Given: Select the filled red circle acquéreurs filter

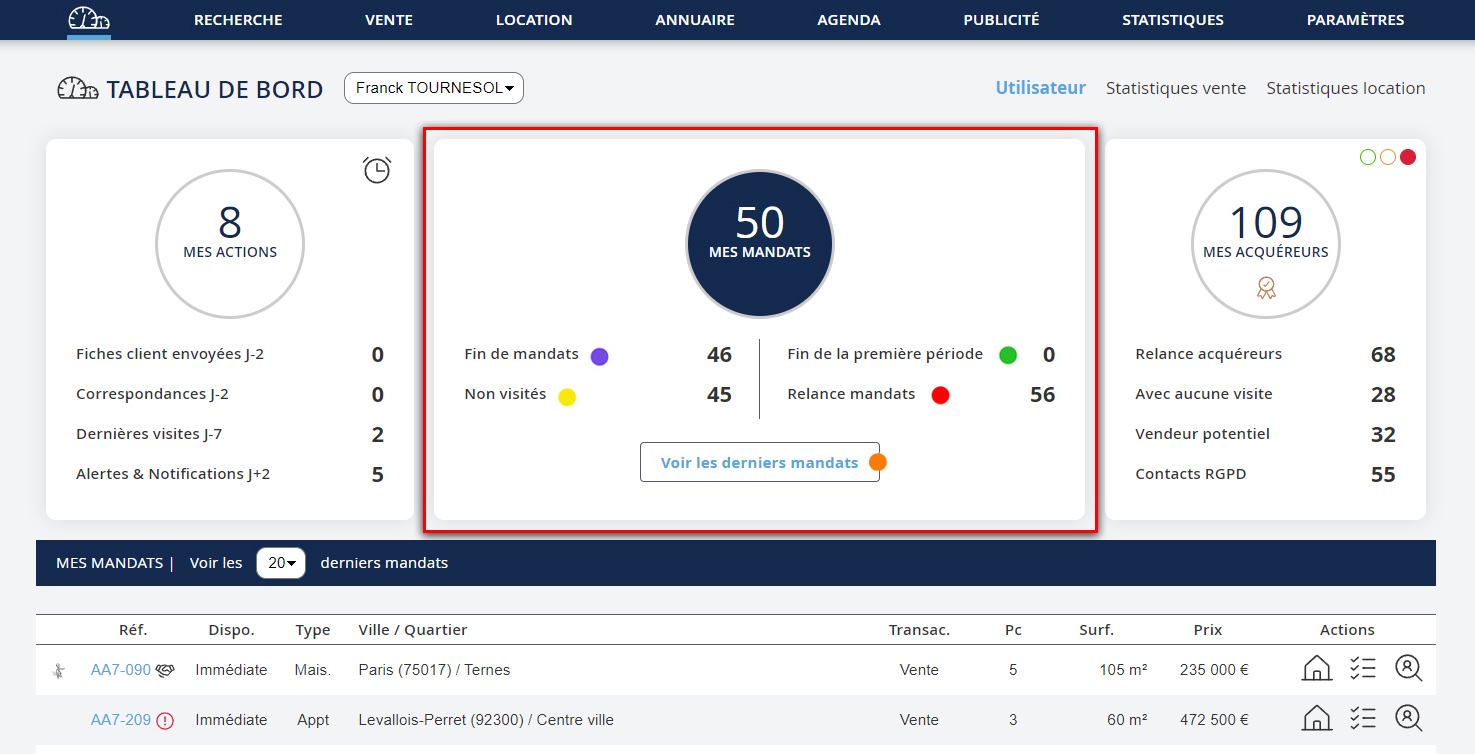Looking at the screenshot, I should tap(1408, 157).
